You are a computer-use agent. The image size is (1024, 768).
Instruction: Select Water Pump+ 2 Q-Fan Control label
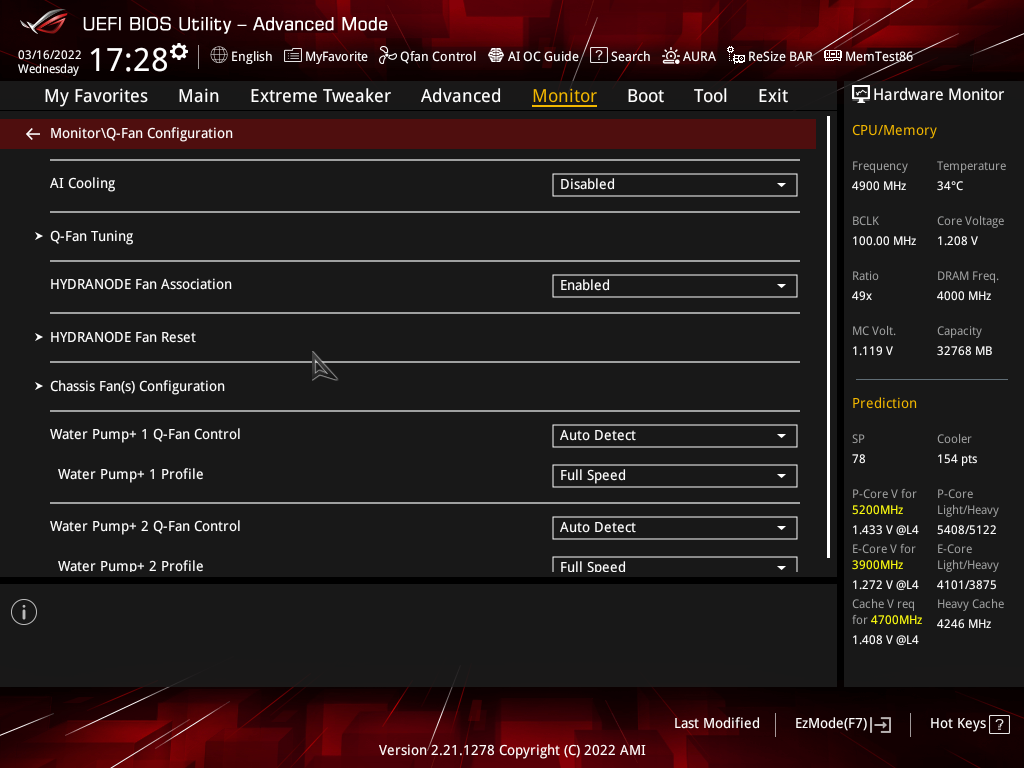[145, 526]
